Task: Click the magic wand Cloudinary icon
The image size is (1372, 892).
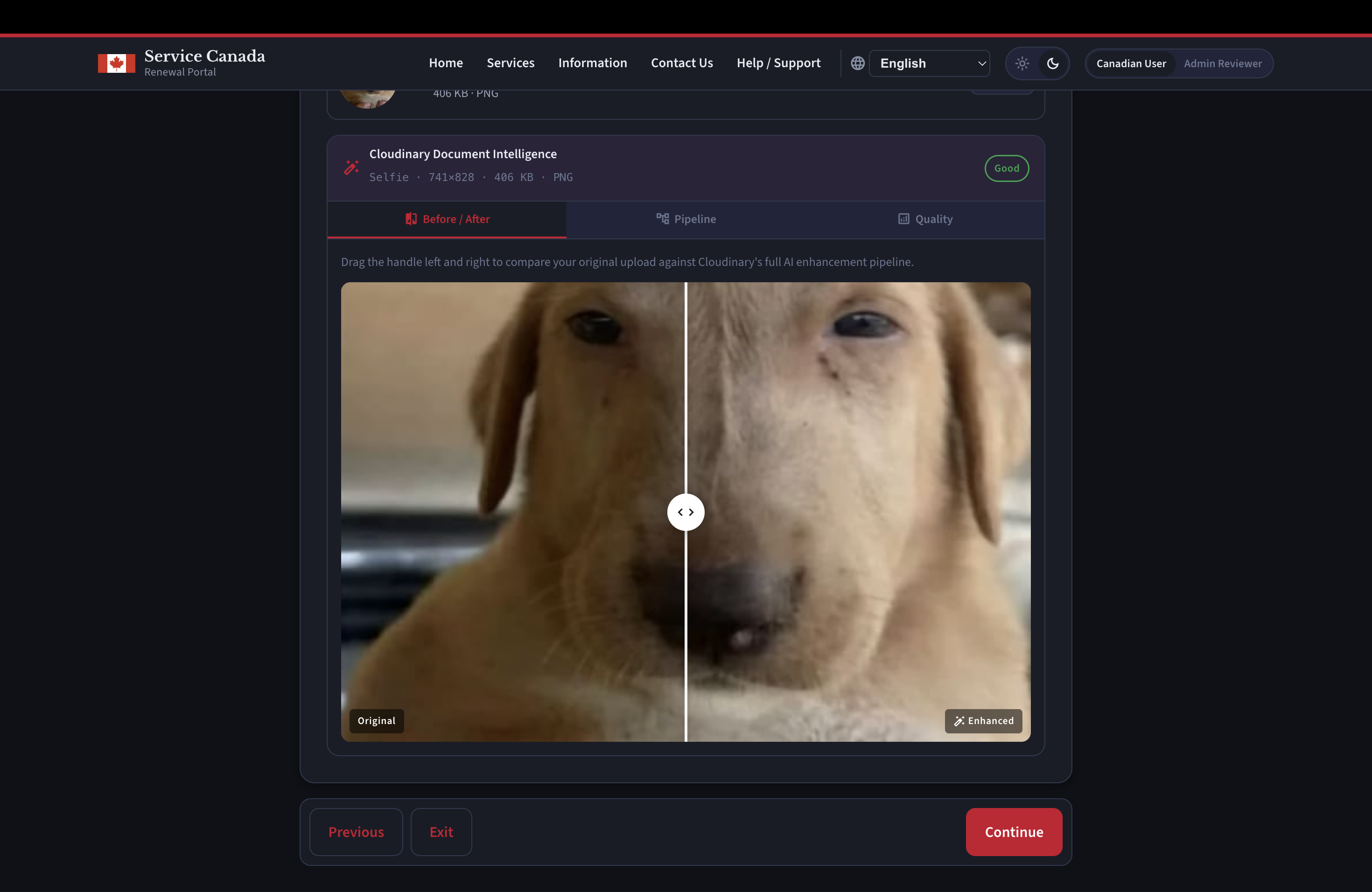Action: pos(352,167)
